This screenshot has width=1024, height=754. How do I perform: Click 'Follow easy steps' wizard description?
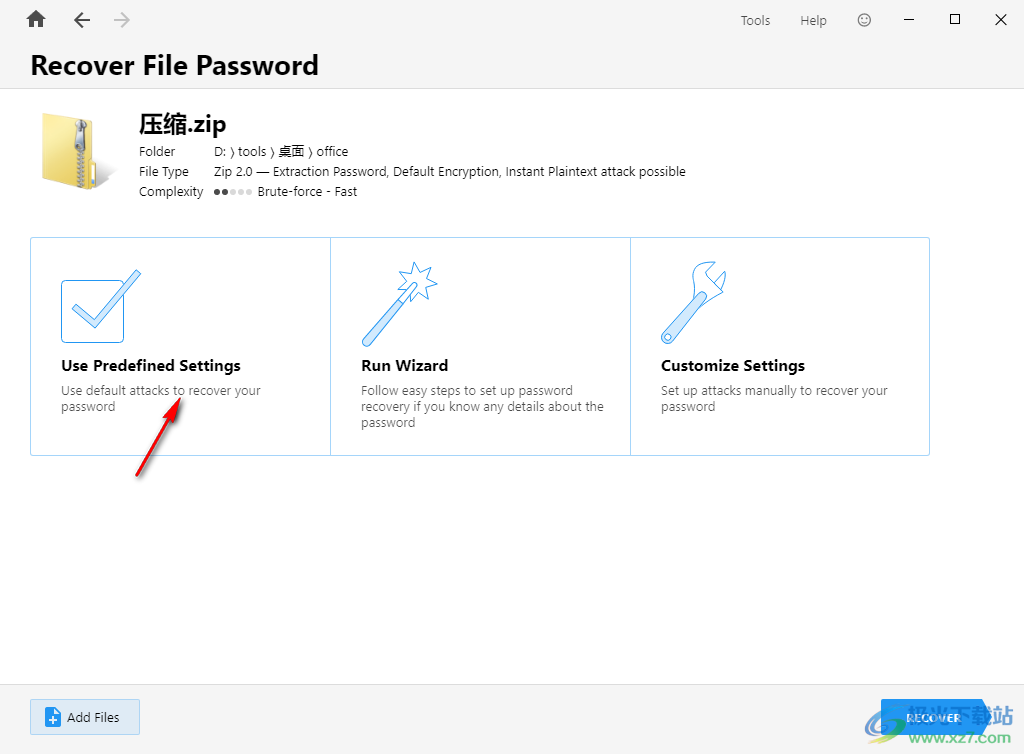(482, 406)
